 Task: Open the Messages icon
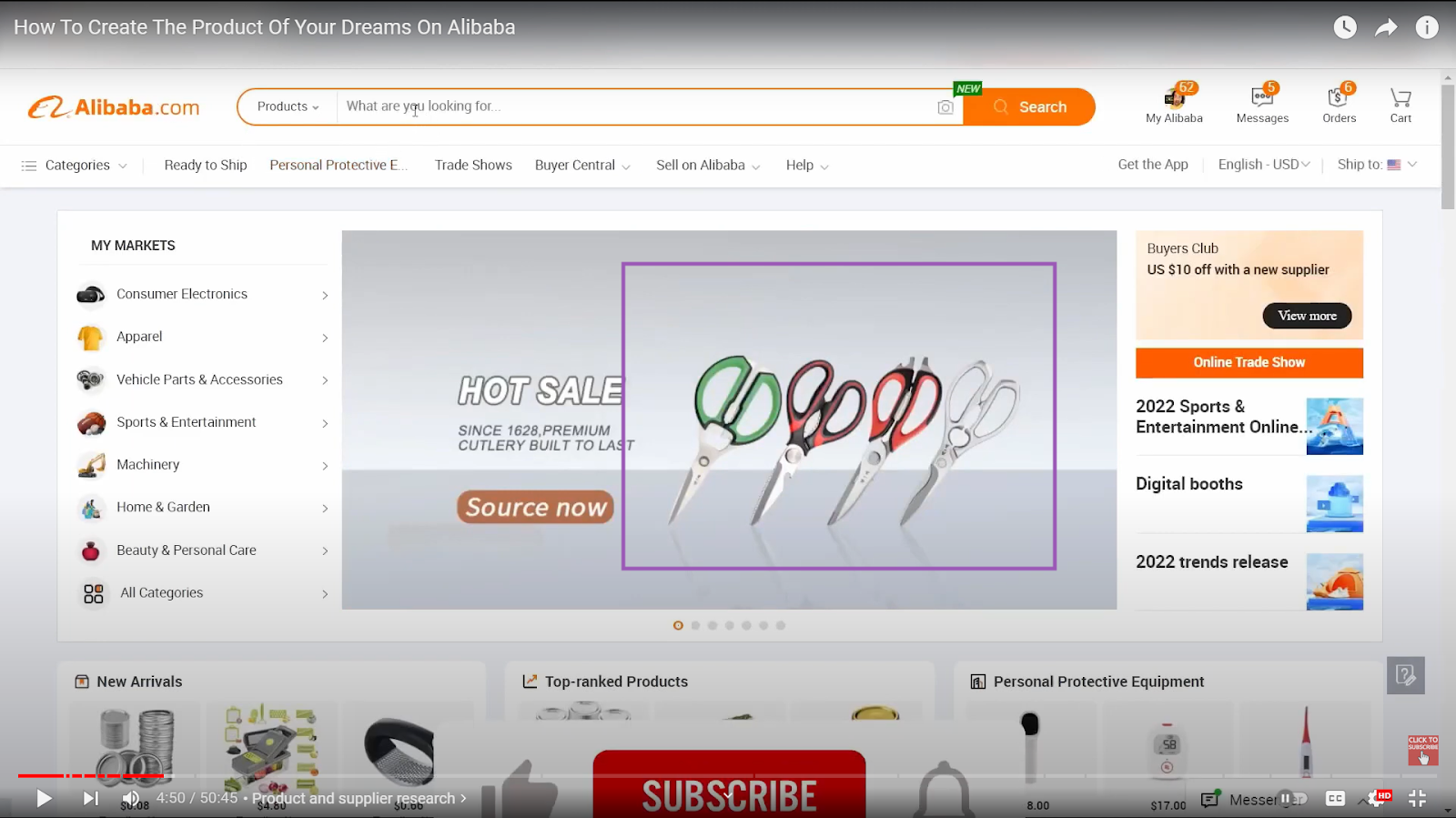click(x=1262, y=105)
